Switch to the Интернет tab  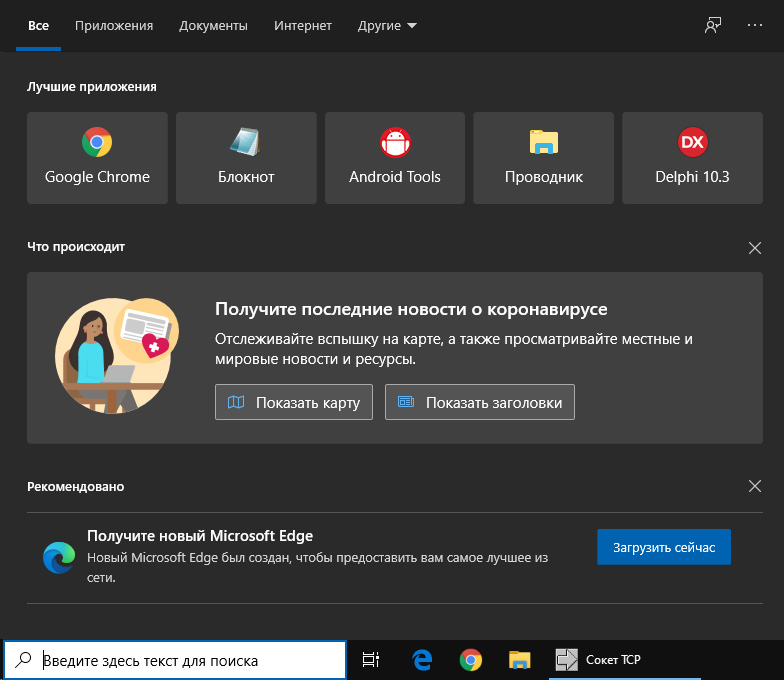pyautogui.click(x=302, y=26)
